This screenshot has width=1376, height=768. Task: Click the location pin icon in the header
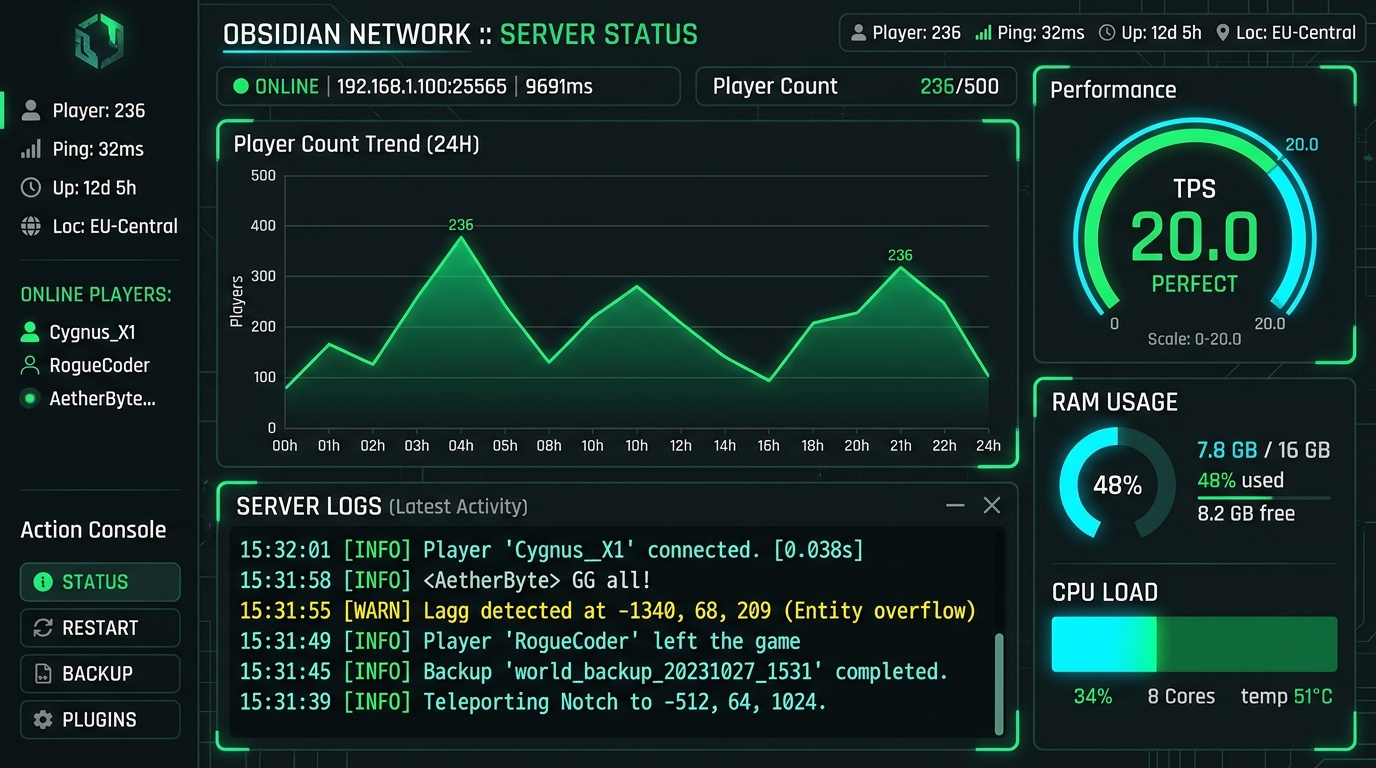(1222, 33)
